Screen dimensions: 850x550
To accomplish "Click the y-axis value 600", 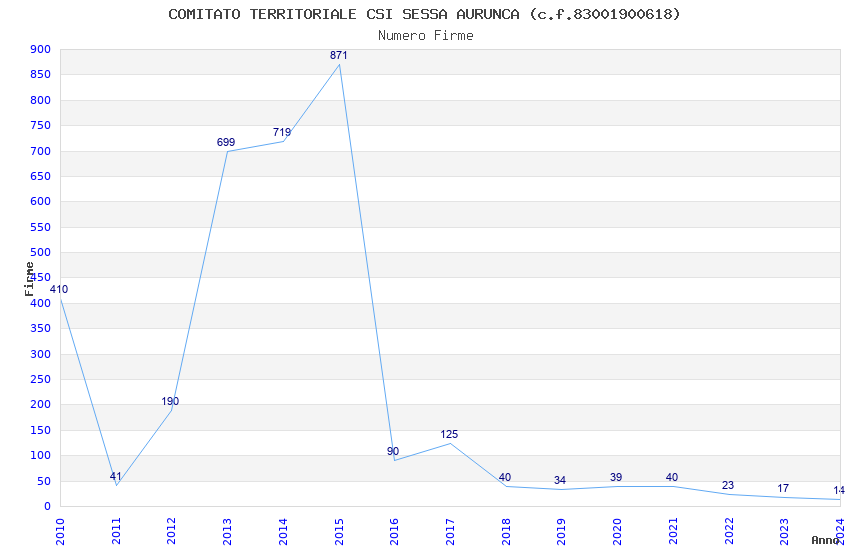I will tap(41, 202).
